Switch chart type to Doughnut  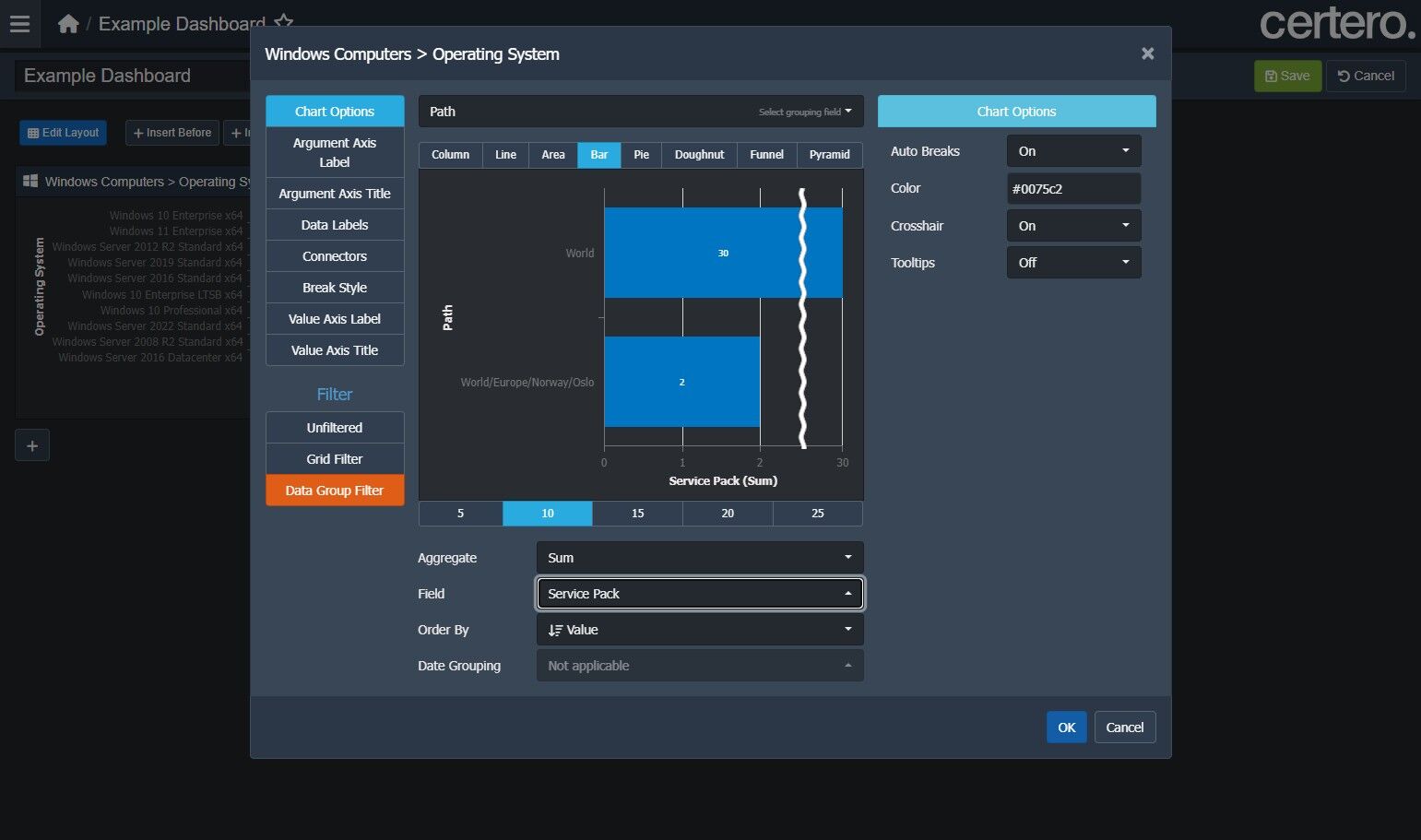pyautogui.click(x=699, y=155)
